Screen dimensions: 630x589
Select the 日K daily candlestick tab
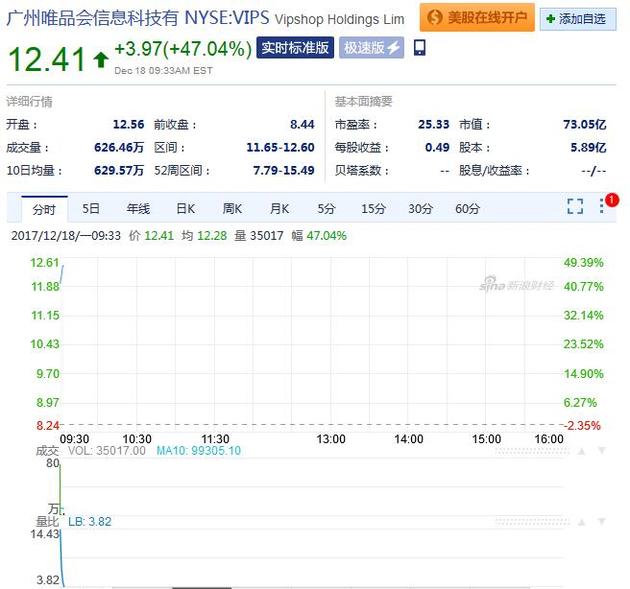point(185,209)
